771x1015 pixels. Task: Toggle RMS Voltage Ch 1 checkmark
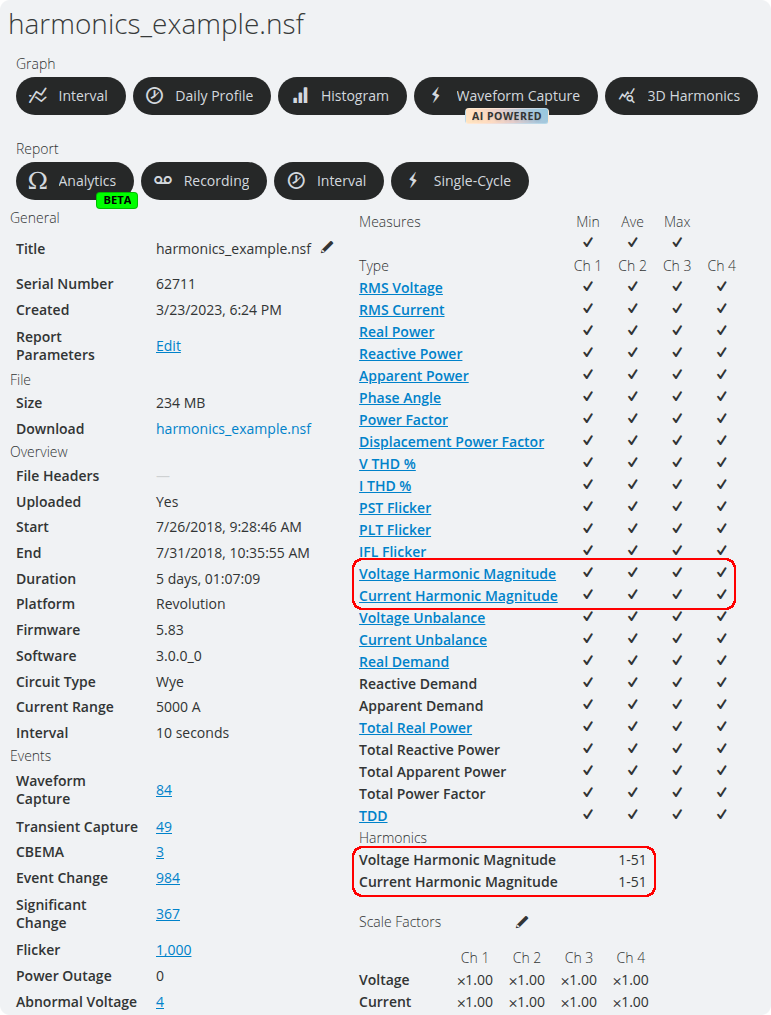coord(588,287)
